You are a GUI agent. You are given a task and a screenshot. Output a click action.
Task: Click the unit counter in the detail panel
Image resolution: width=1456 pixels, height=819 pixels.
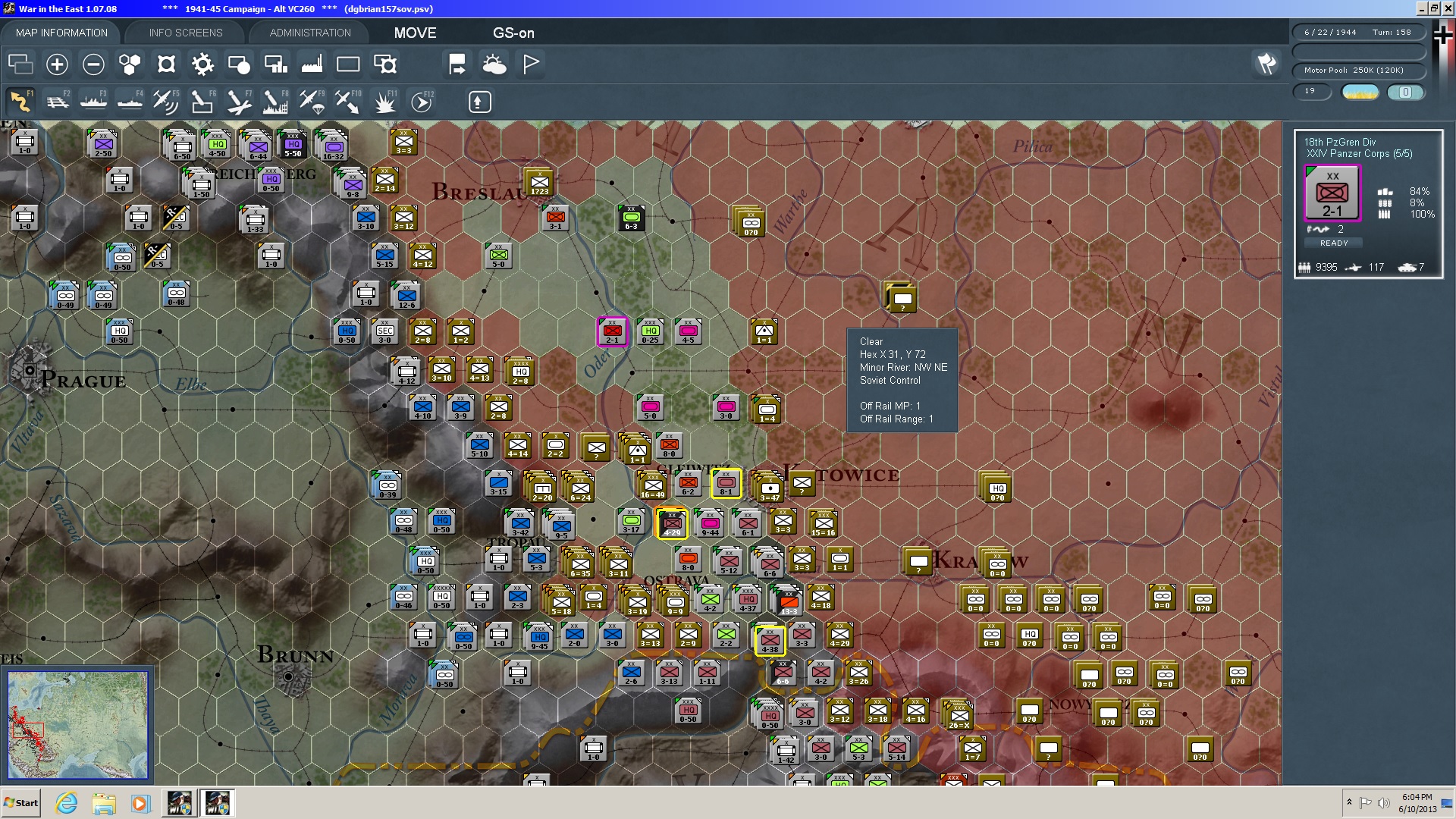click(x=1332, y=193)
